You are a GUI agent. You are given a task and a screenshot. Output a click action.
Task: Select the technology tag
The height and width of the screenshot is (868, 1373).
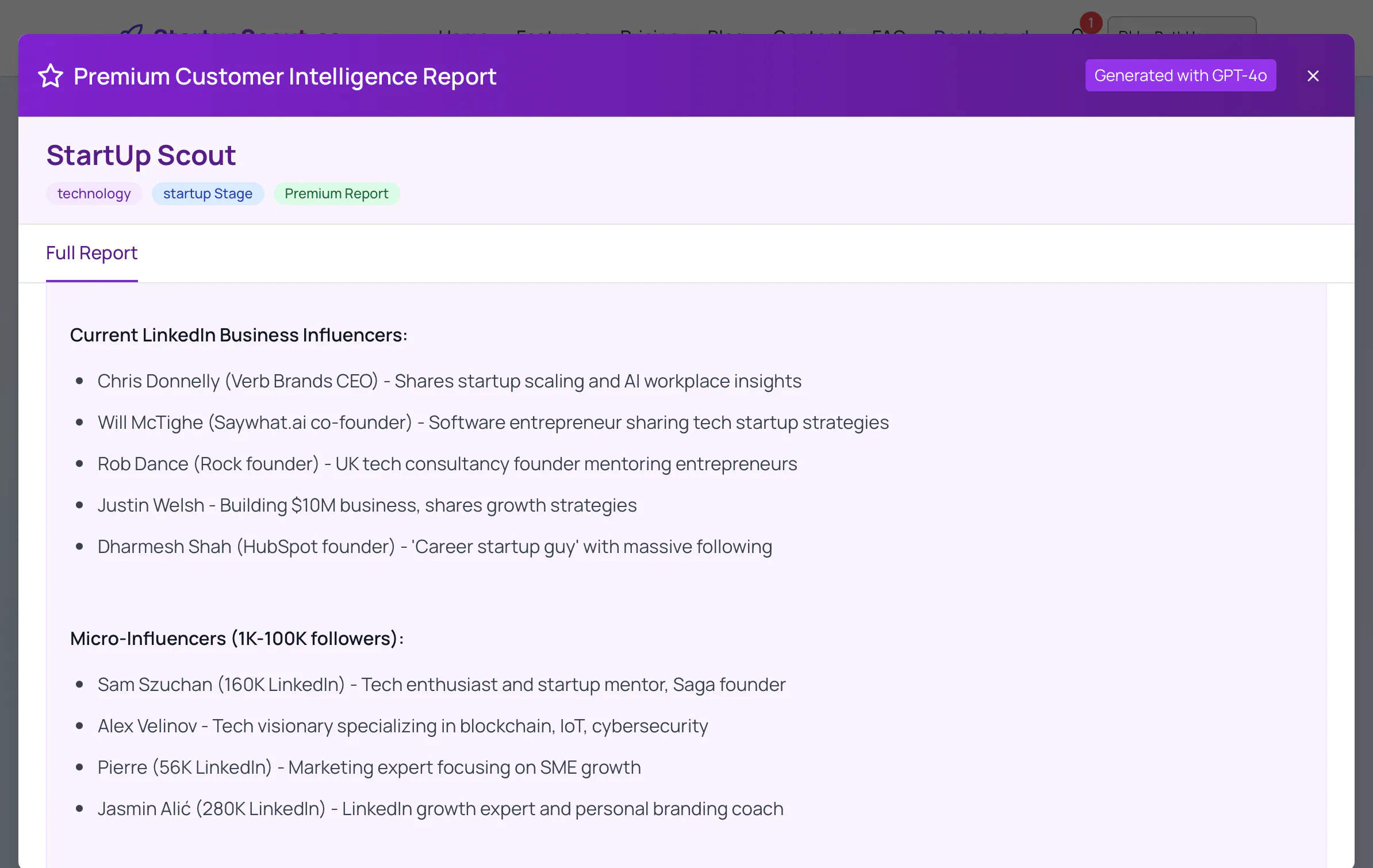tap(94, 194)
